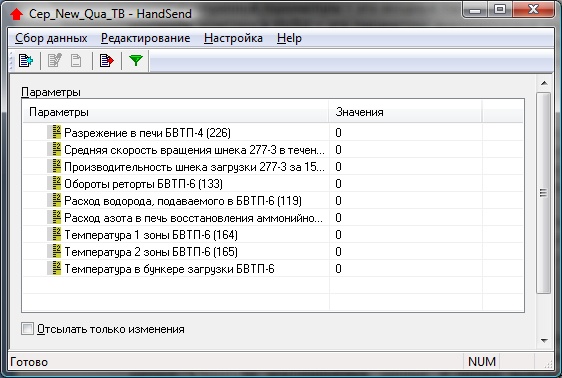This screenshot has height=378, width=562.
Task: Click the green filter funnel icon
Action: [x=136, y=60]
